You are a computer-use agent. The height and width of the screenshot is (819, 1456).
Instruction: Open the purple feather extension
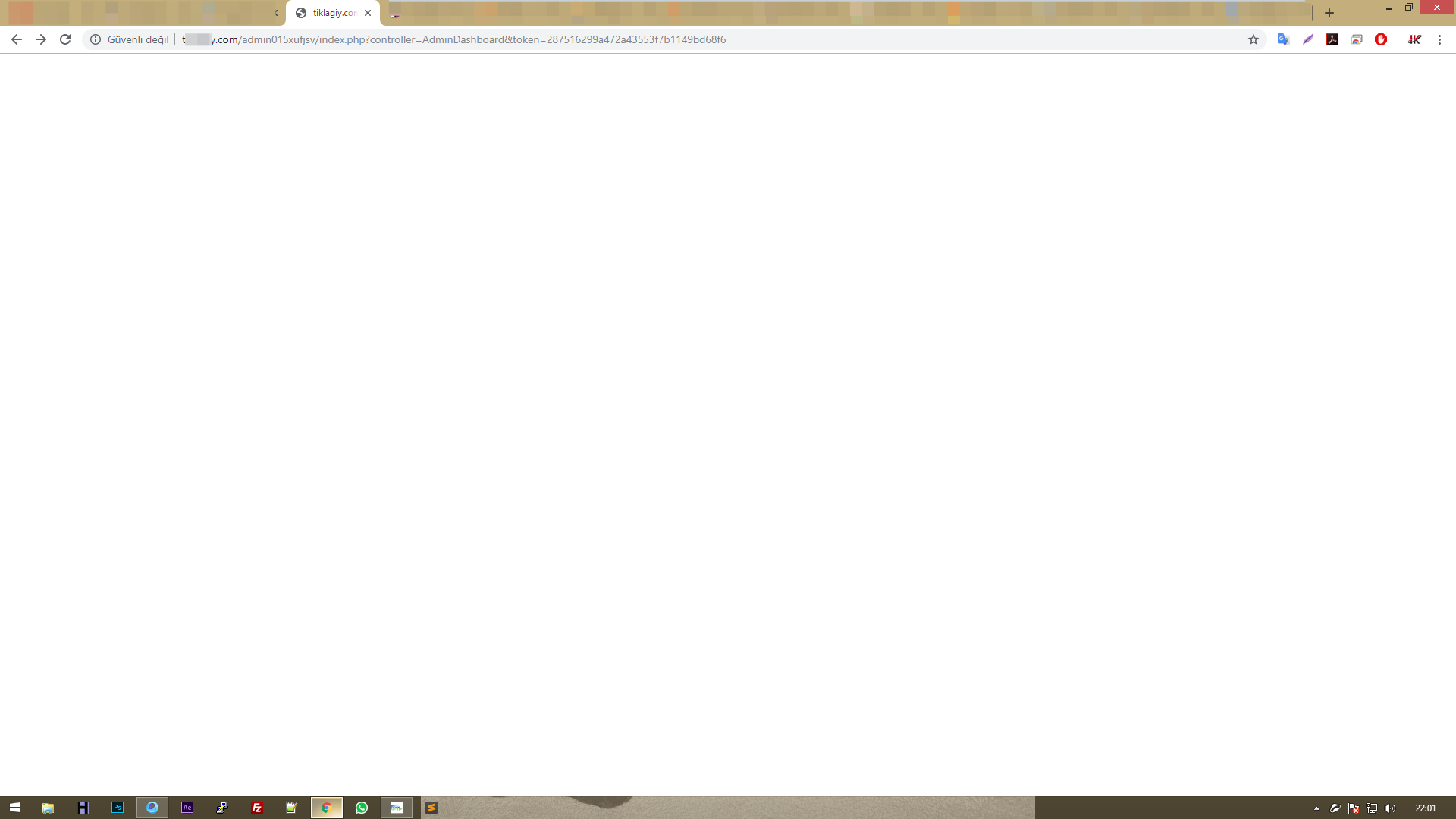tap(1308, 39)
